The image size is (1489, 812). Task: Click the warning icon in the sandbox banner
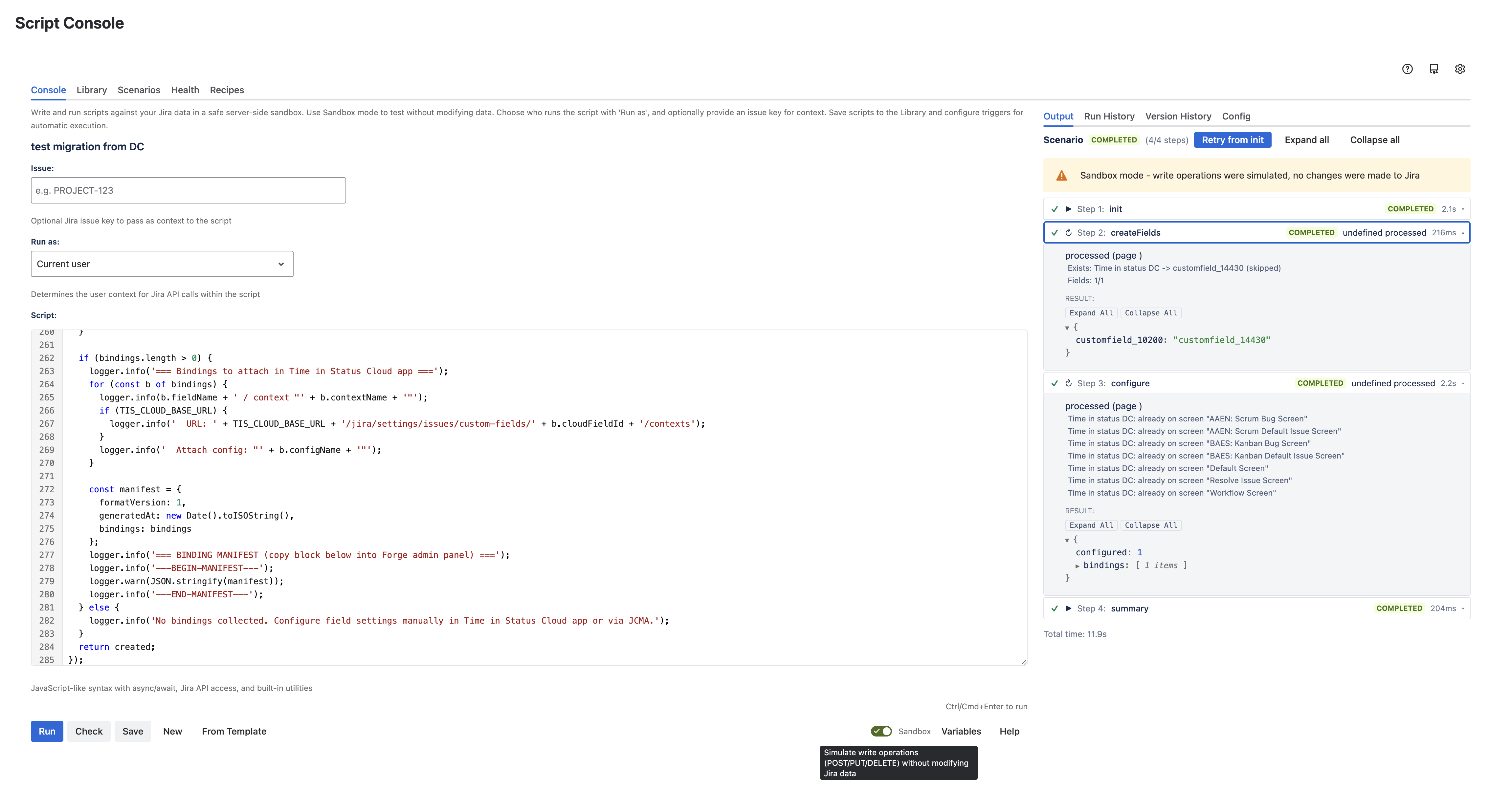[1062, 175]
